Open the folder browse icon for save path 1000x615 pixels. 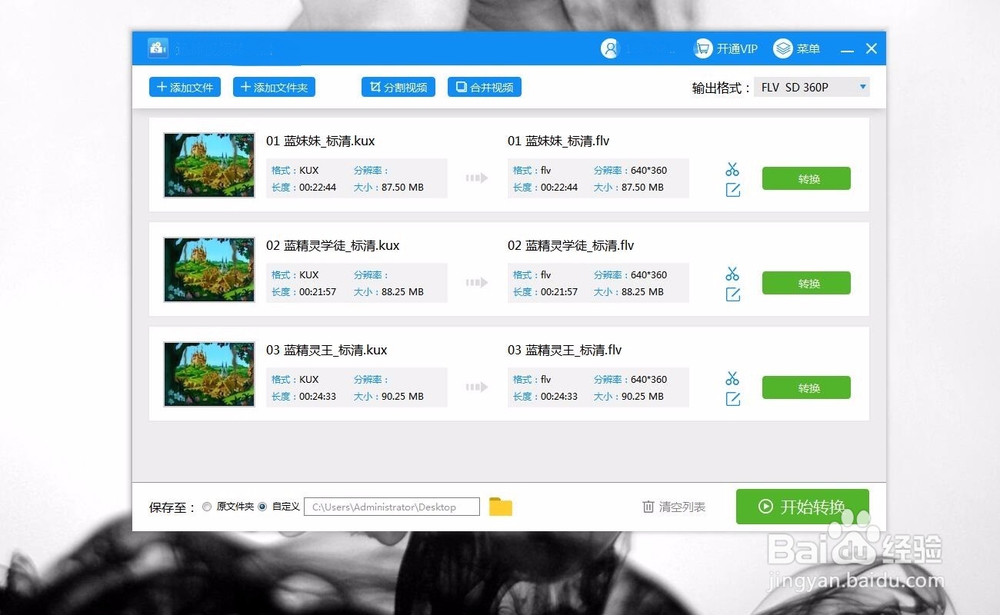point(501,506)
